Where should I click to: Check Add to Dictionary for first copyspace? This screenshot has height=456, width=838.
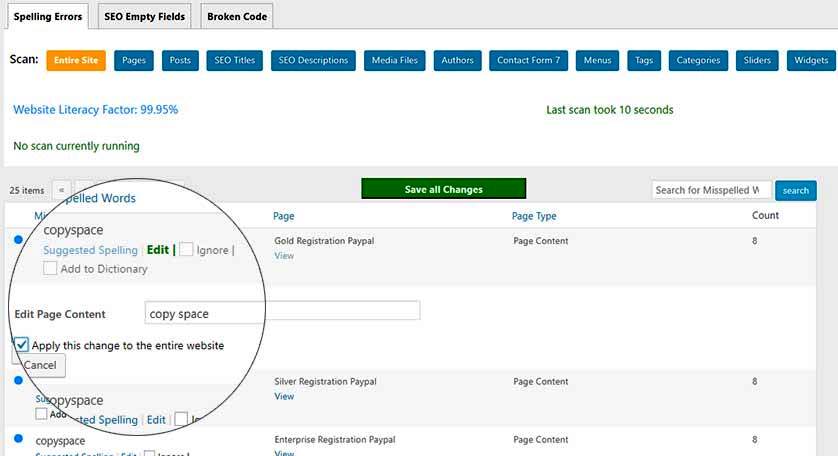(50, 268)
